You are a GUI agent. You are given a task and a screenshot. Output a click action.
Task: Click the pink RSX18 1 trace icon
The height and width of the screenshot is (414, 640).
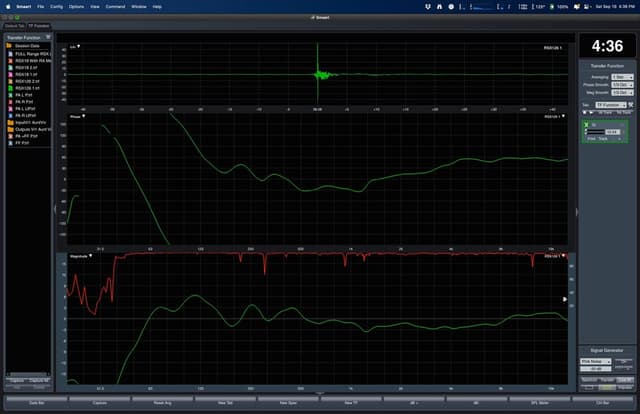point(11,75)
